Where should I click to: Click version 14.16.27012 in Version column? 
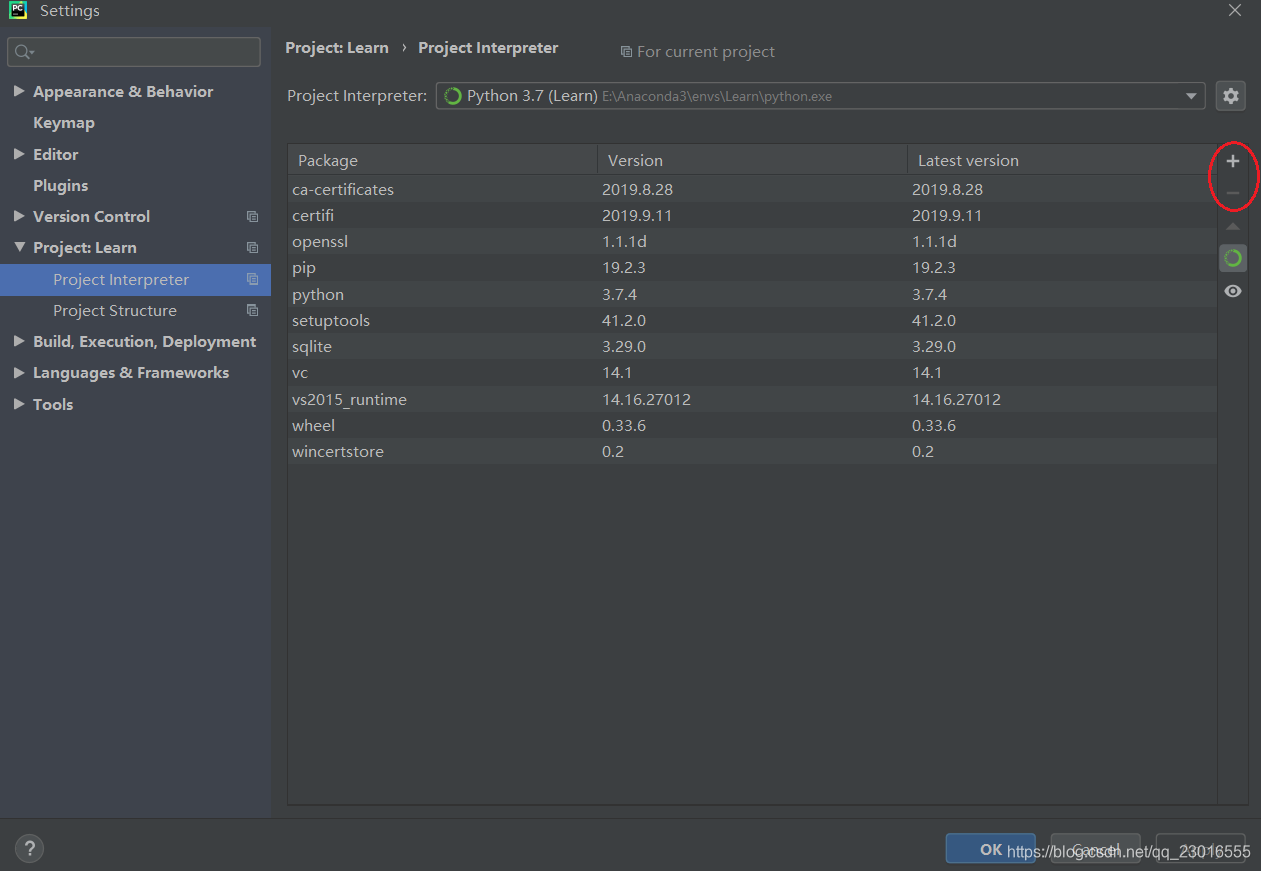[646, 400]
